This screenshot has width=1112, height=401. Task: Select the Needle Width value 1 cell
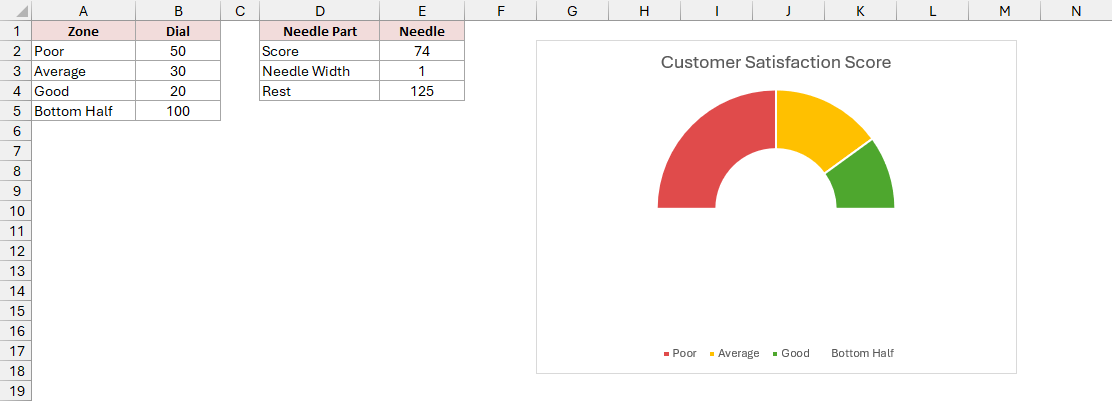point(422,71)
